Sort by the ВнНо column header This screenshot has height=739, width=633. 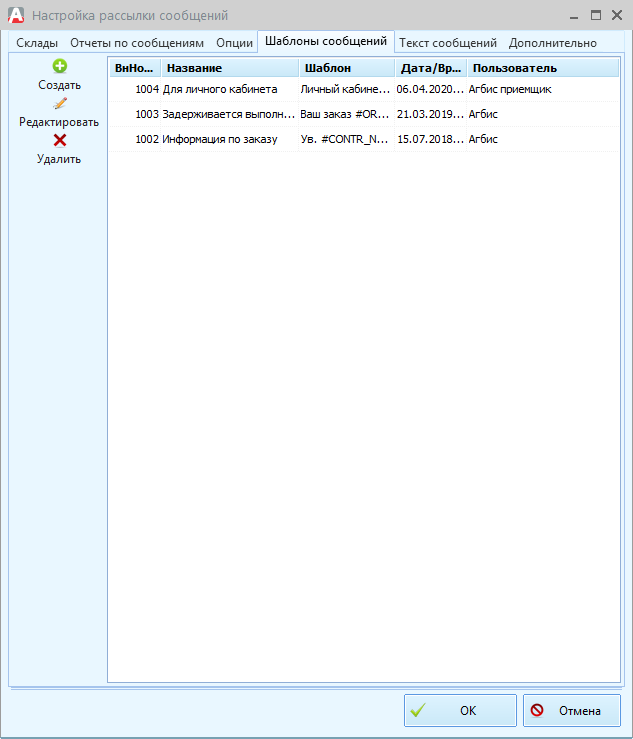pos(135,68)
